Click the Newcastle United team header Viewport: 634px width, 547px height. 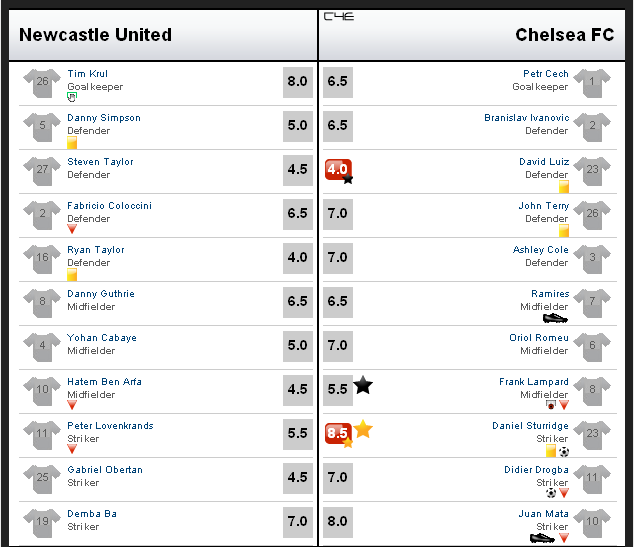[x=163, y=35]
